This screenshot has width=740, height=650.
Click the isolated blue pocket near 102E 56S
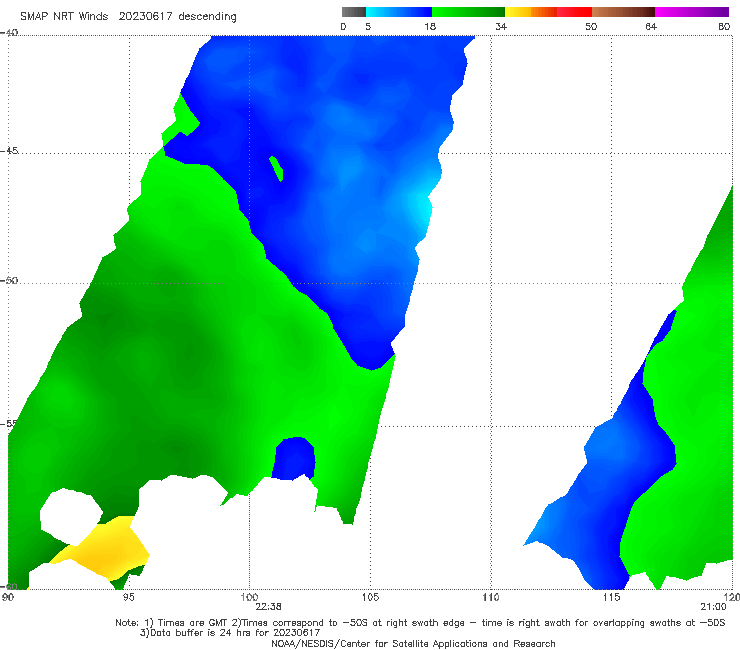tap(294, 458)
